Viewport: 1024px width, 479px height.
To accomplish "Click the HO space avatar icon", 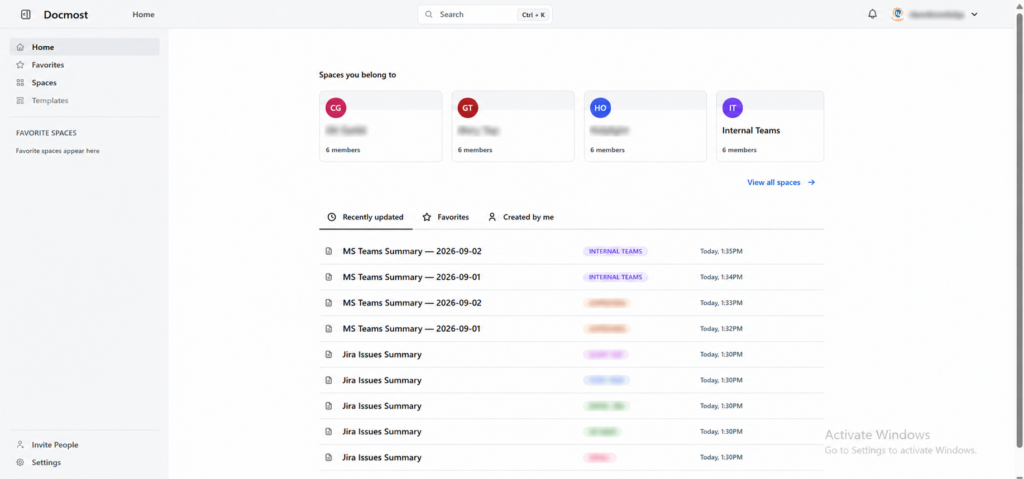I will (x=600, y=108).
